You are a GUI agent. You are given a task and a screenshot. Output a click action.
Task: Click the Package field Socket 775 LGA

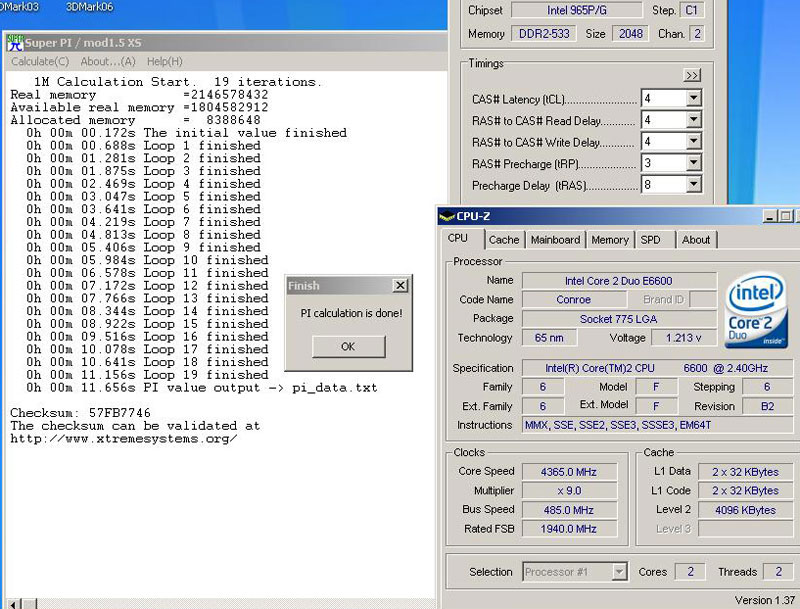tap(619, 319)
